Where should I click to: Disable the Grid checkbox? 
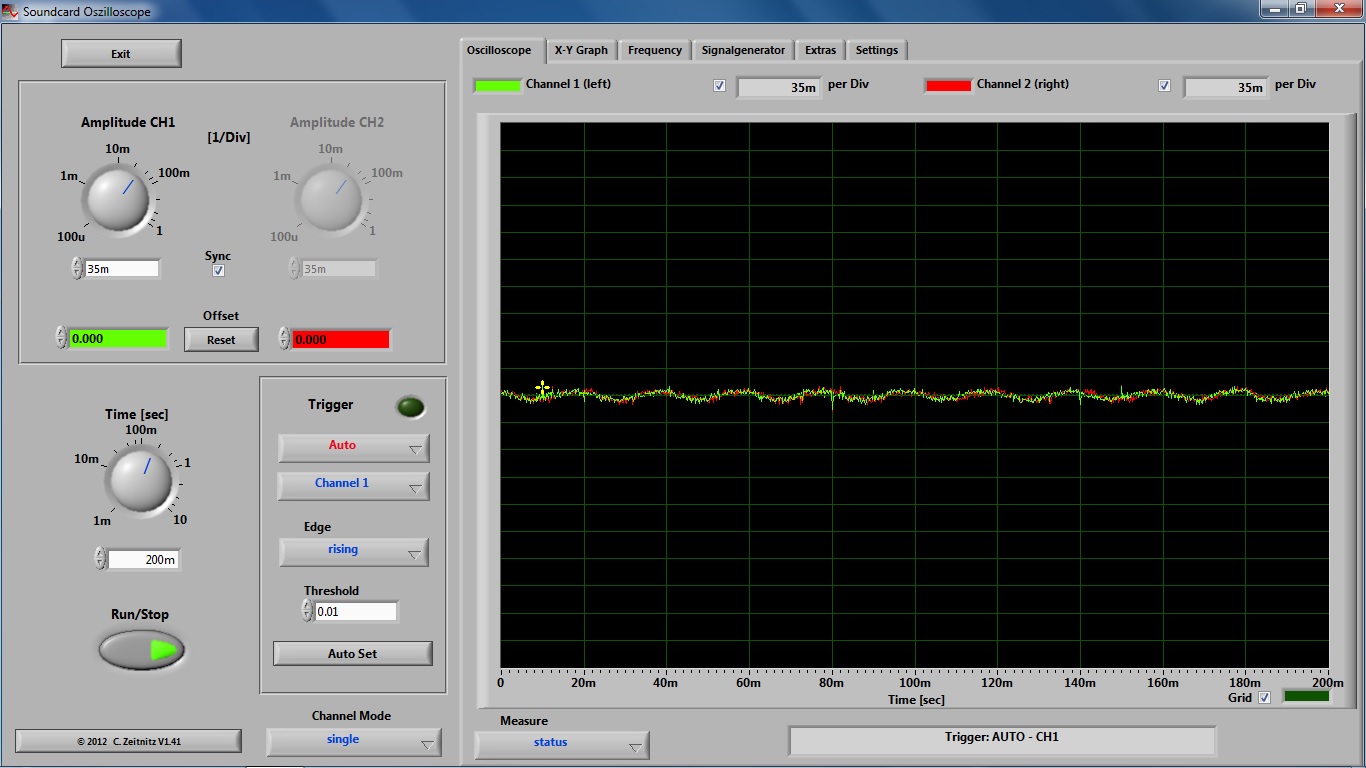point(1264,697)
